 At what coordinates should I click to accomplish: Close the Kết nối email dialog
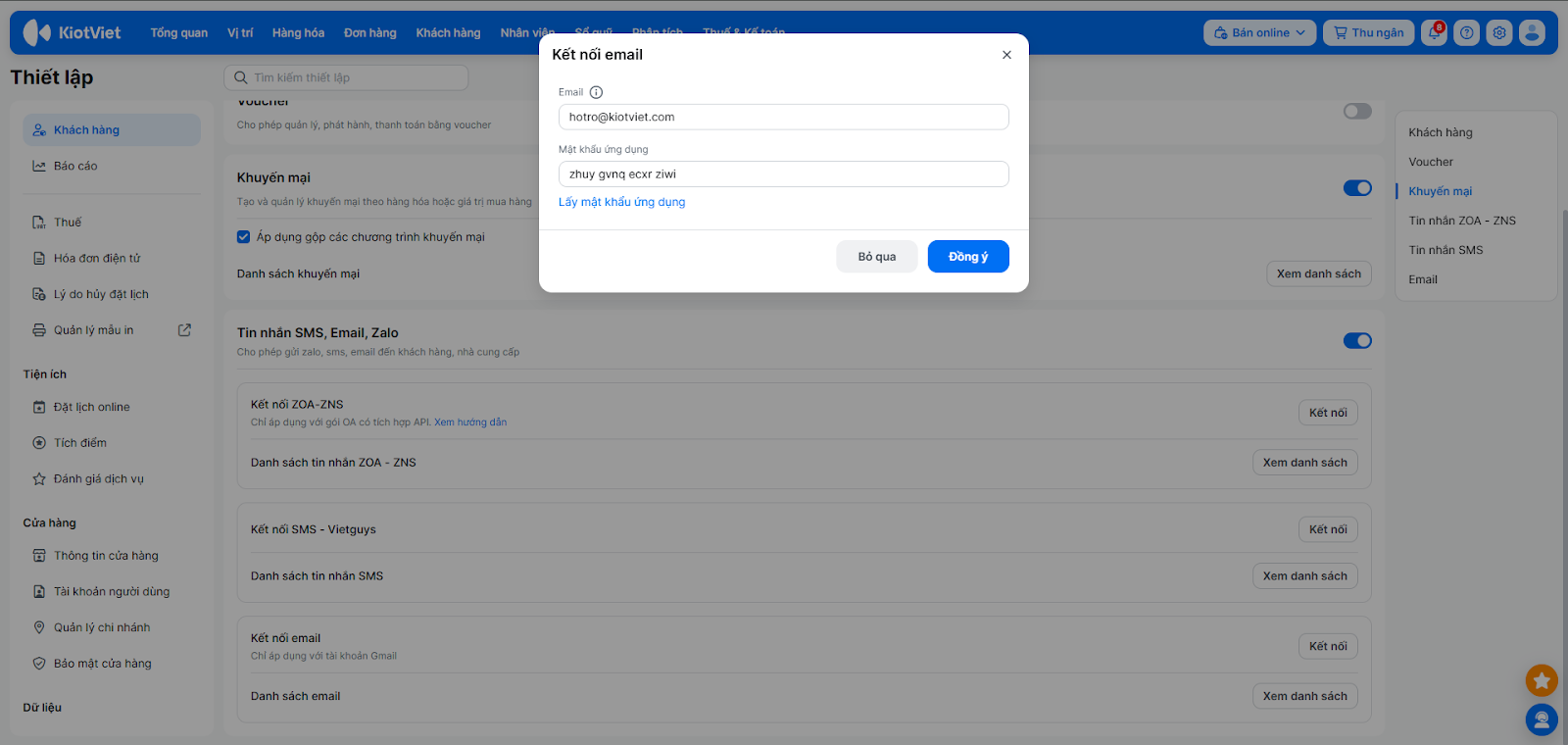[1006, 55]
